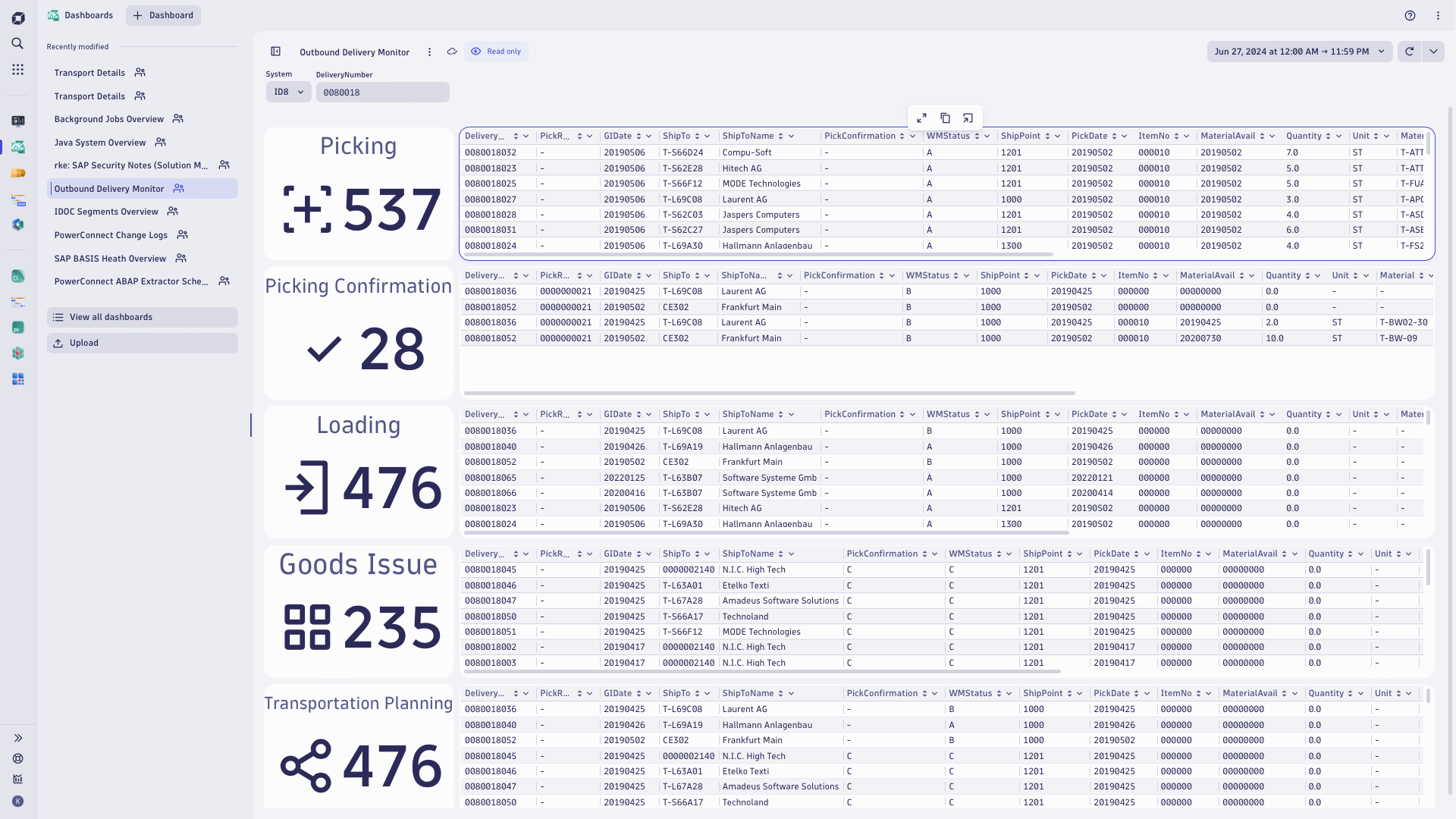Edit the DeliveryNumber input field
This screenshot has height=819, width=1456.
pyautogui.click(x=382, y=92)
